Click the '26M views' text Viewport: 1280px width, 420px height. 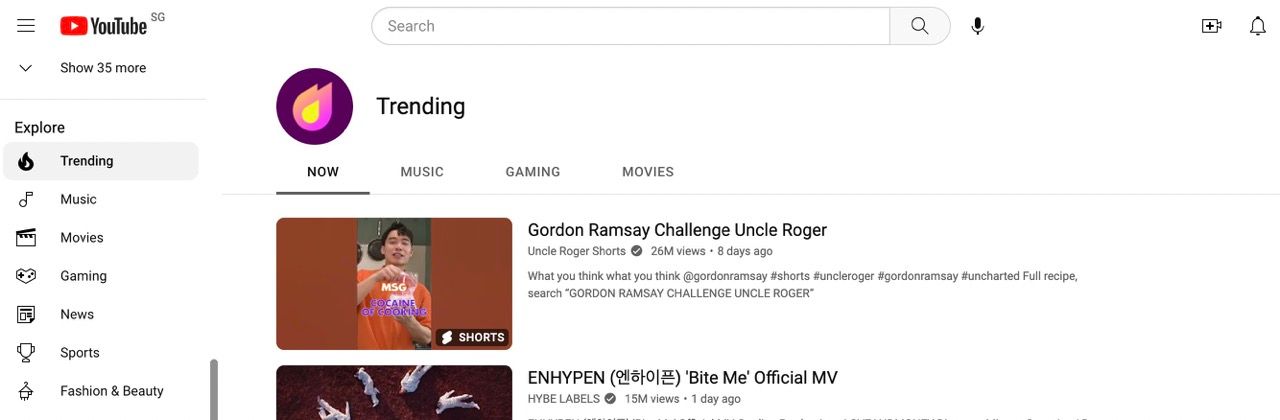pyautogui.click(x=678, y=251)
